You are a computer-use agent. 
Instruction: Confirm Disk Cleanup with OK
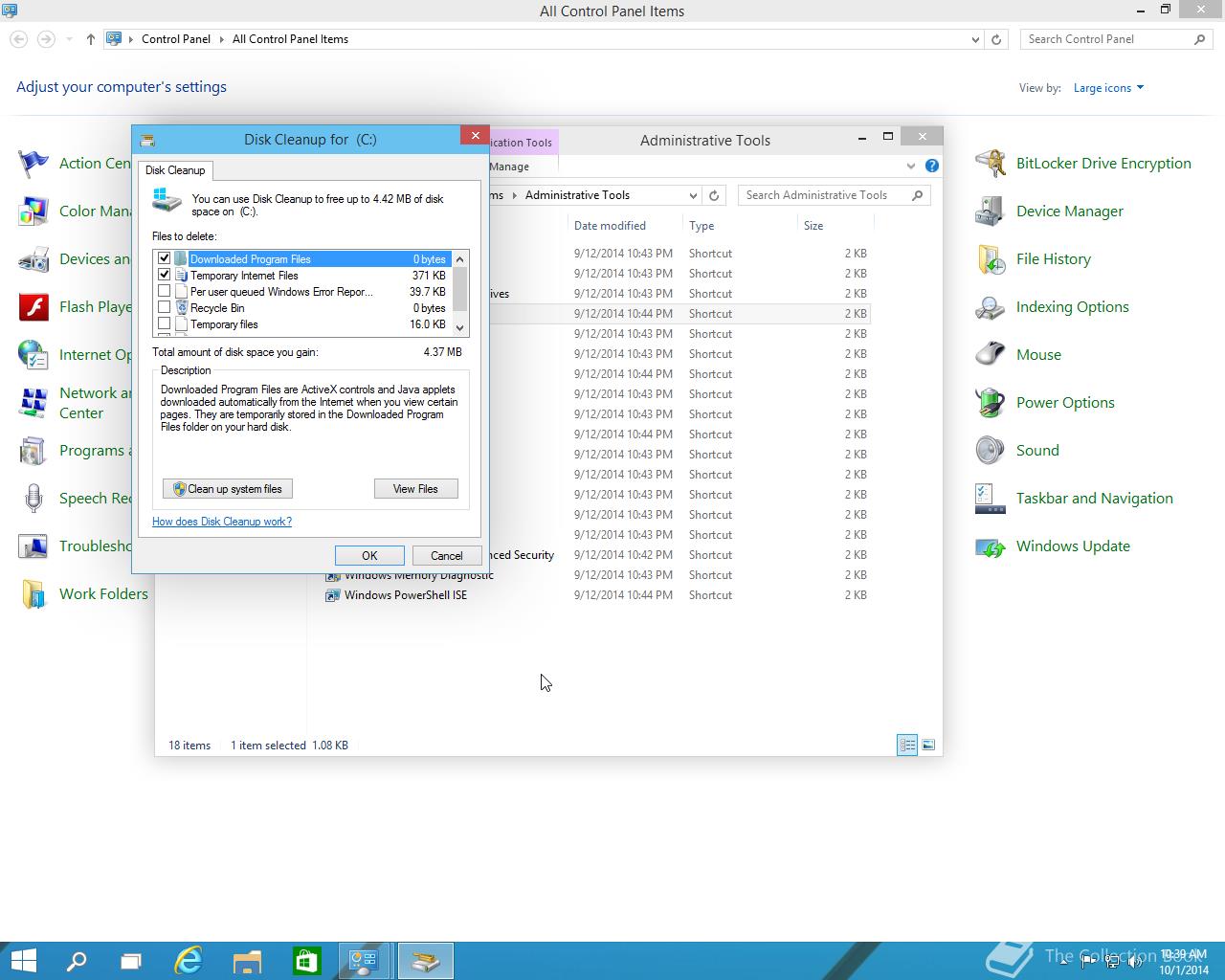coord(369,556)
